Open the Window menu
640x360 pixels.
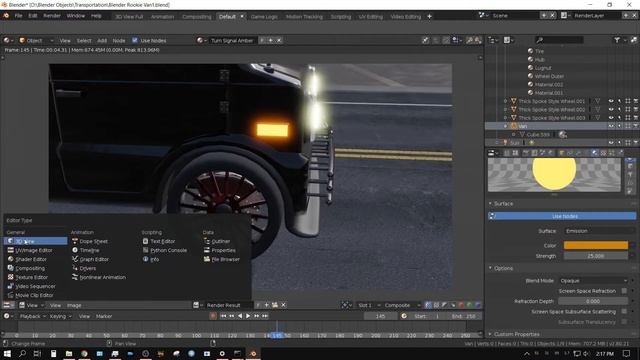(x=76, y=16)
